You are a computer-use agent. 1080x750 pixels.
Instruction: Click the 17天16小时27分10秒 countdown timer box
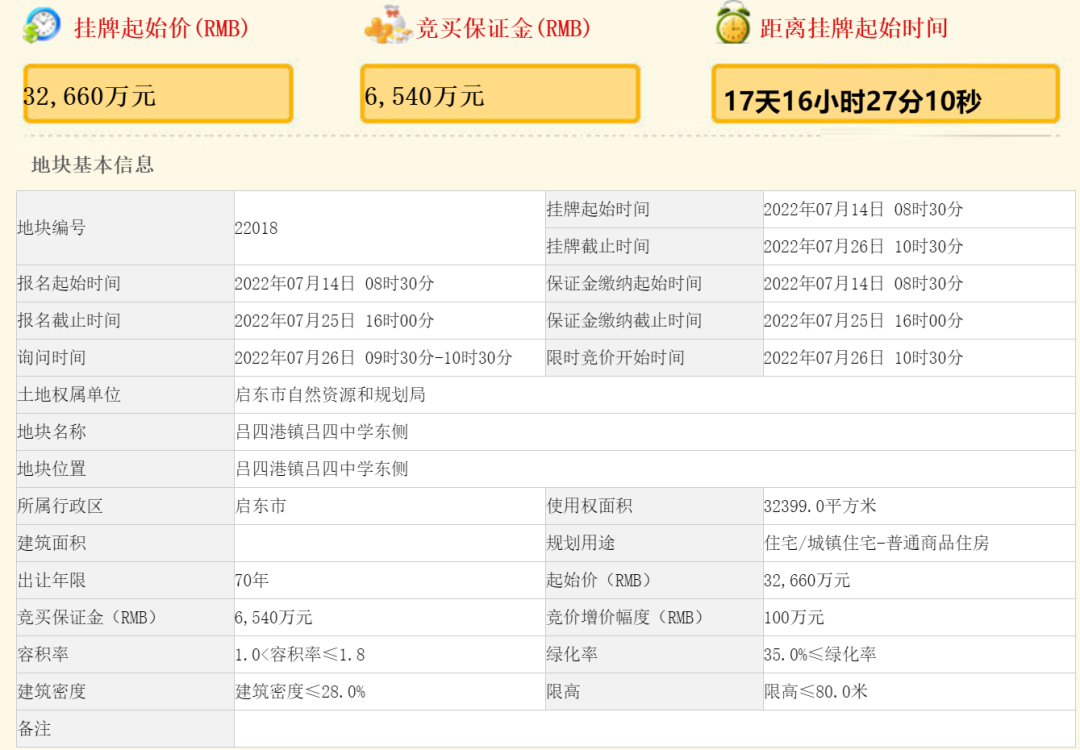point(885,94)
